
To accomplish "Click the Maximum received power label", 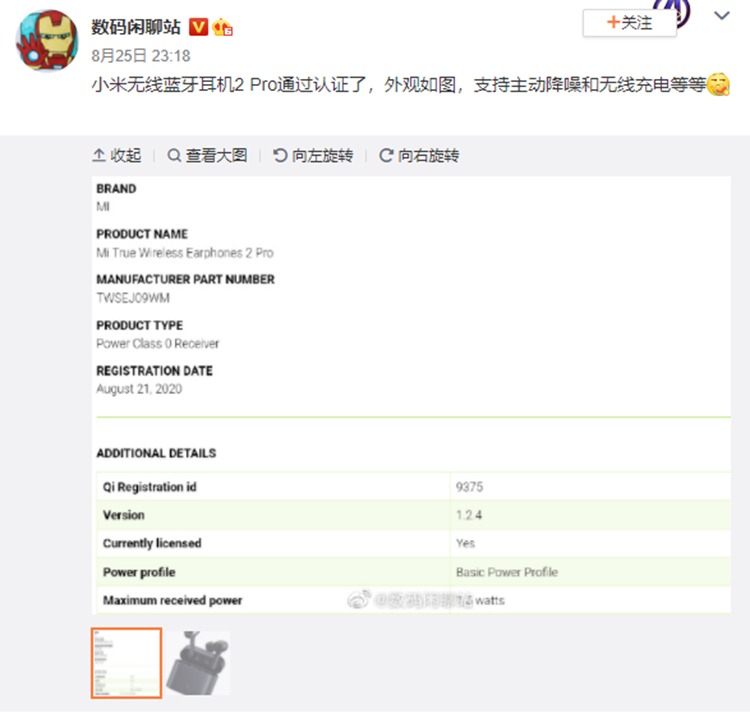I will point(173,601).
